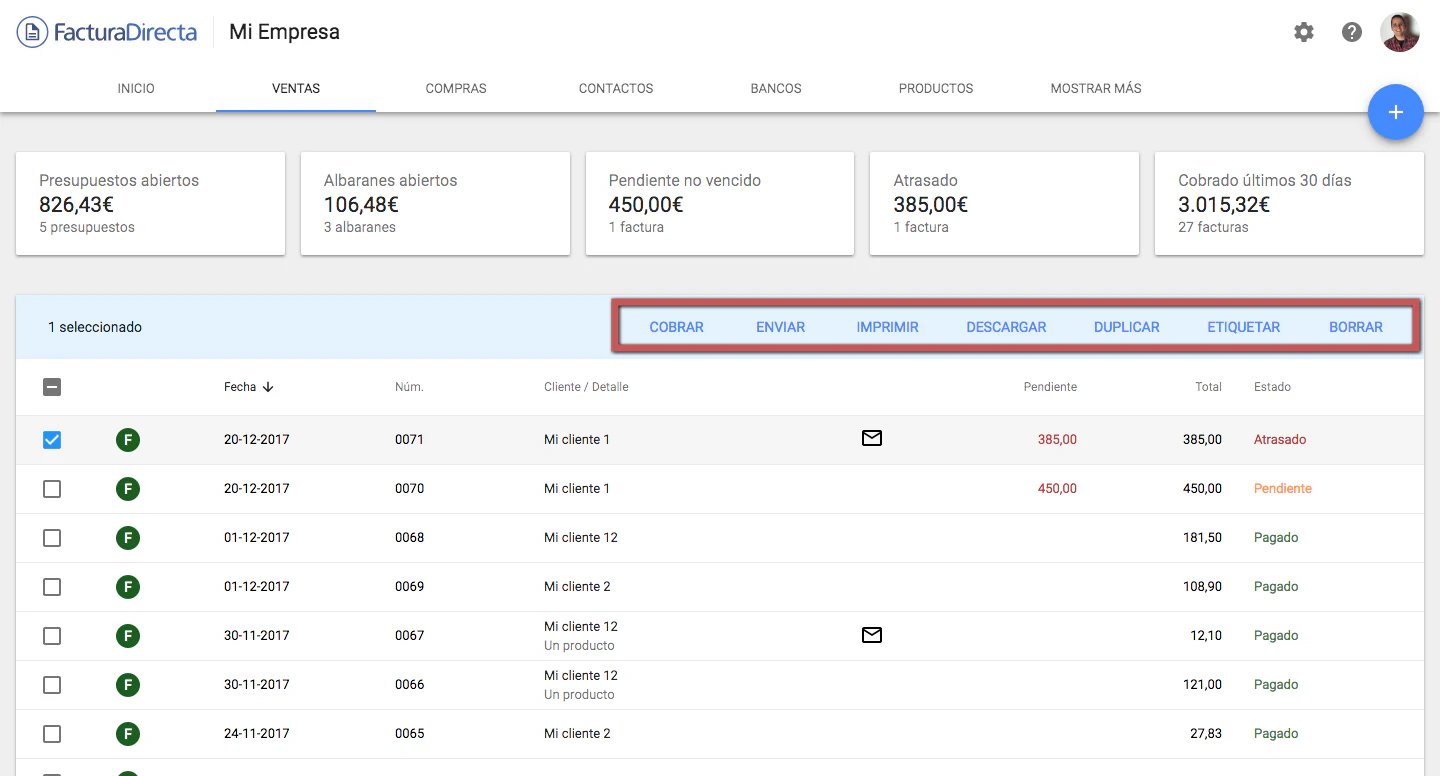Expand the MOSTRAR MÁS menu

click(1095, 88)
